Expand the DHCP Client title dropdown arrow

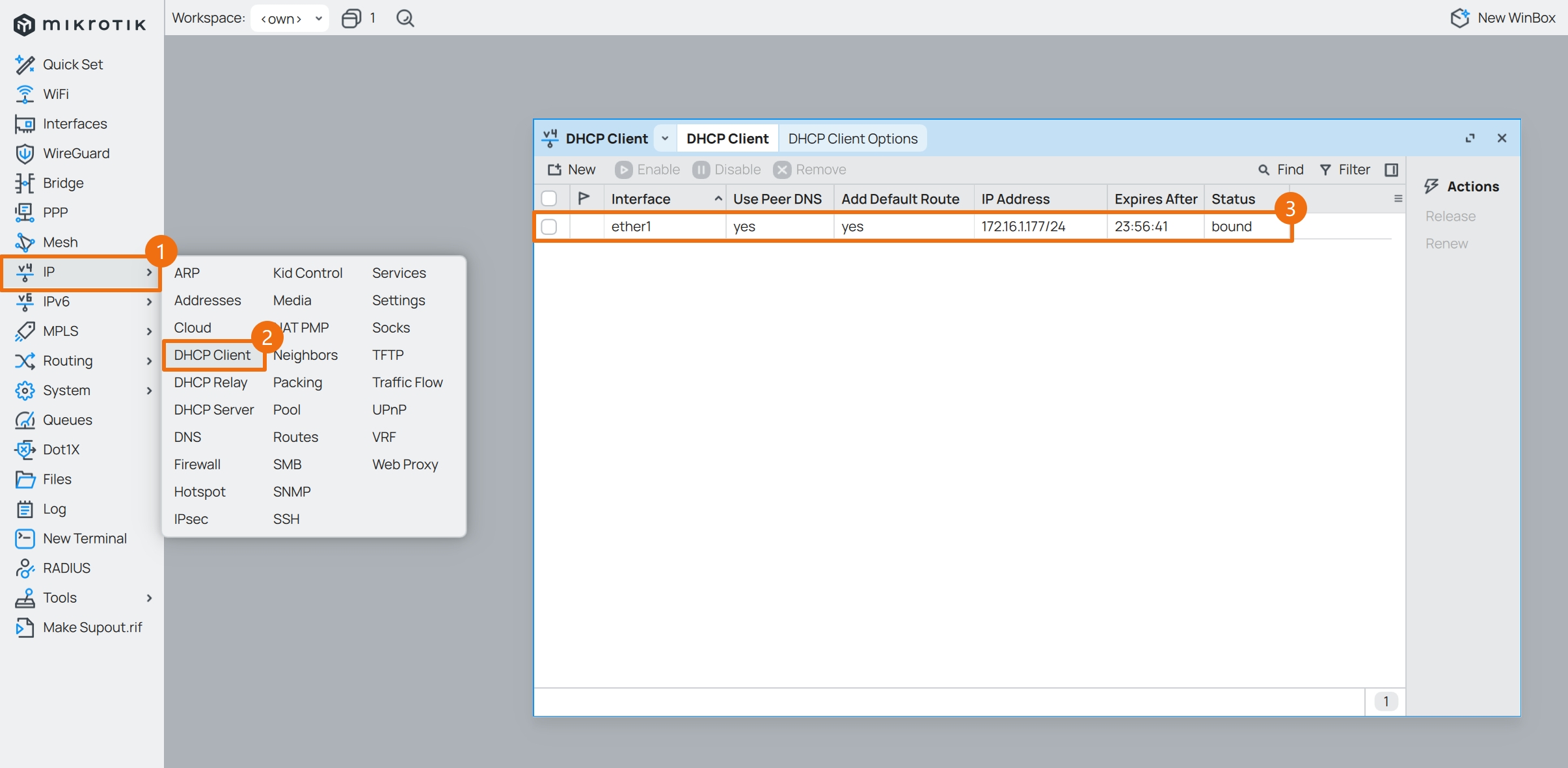click(x=664, y=139)
